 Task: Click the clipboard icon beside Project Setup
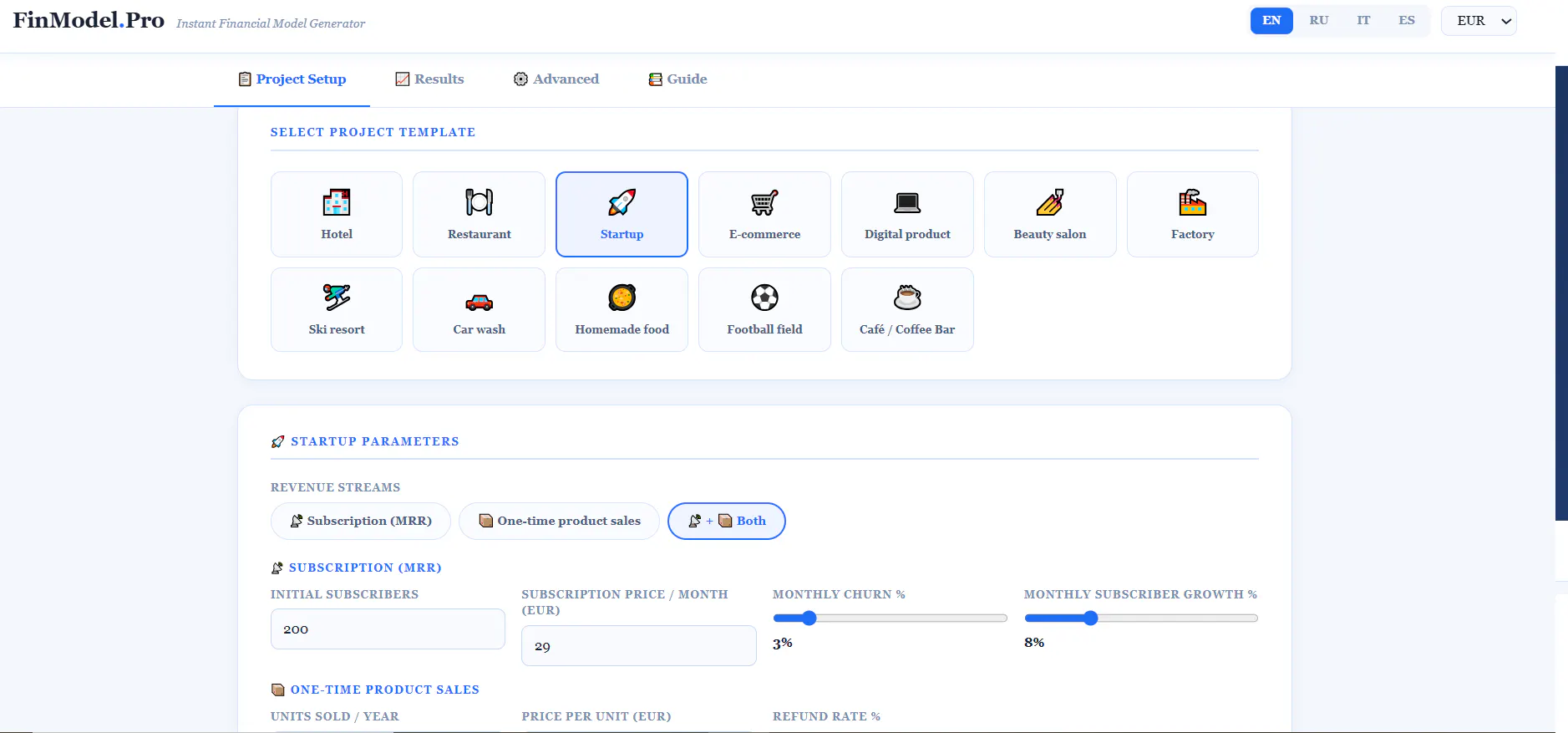click(245, 79)
